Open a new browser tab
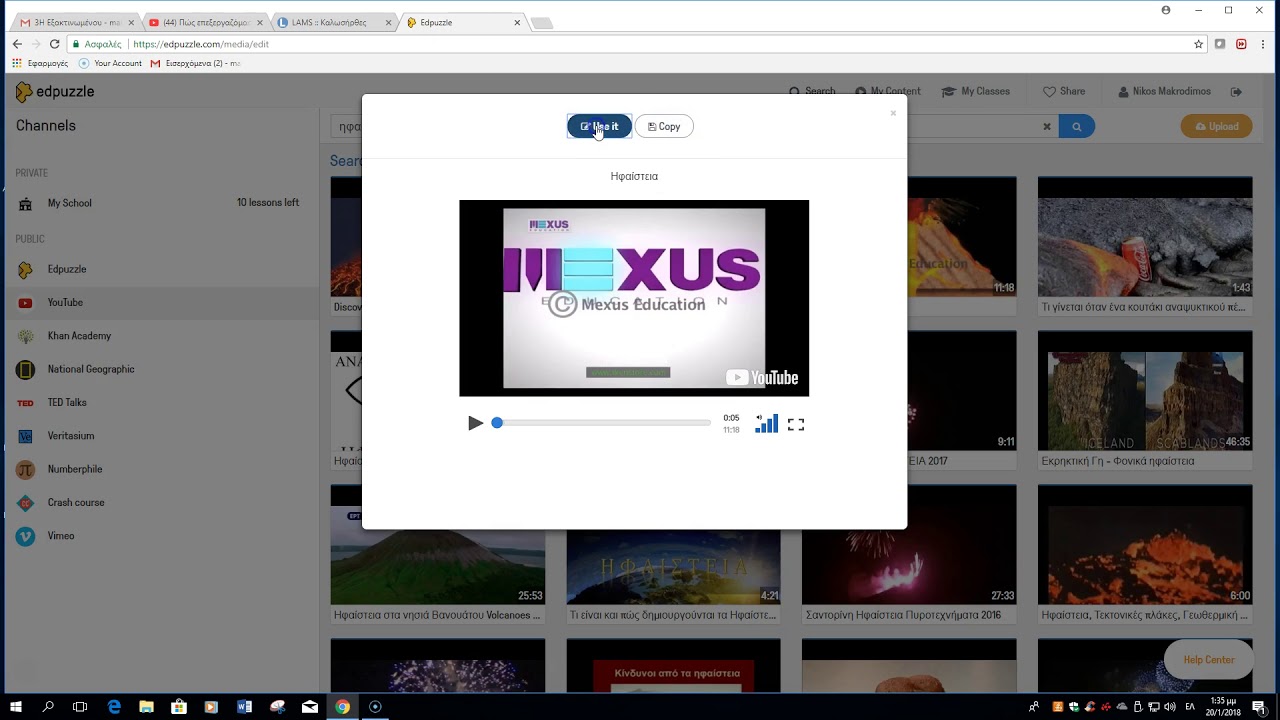 [541, 23]
